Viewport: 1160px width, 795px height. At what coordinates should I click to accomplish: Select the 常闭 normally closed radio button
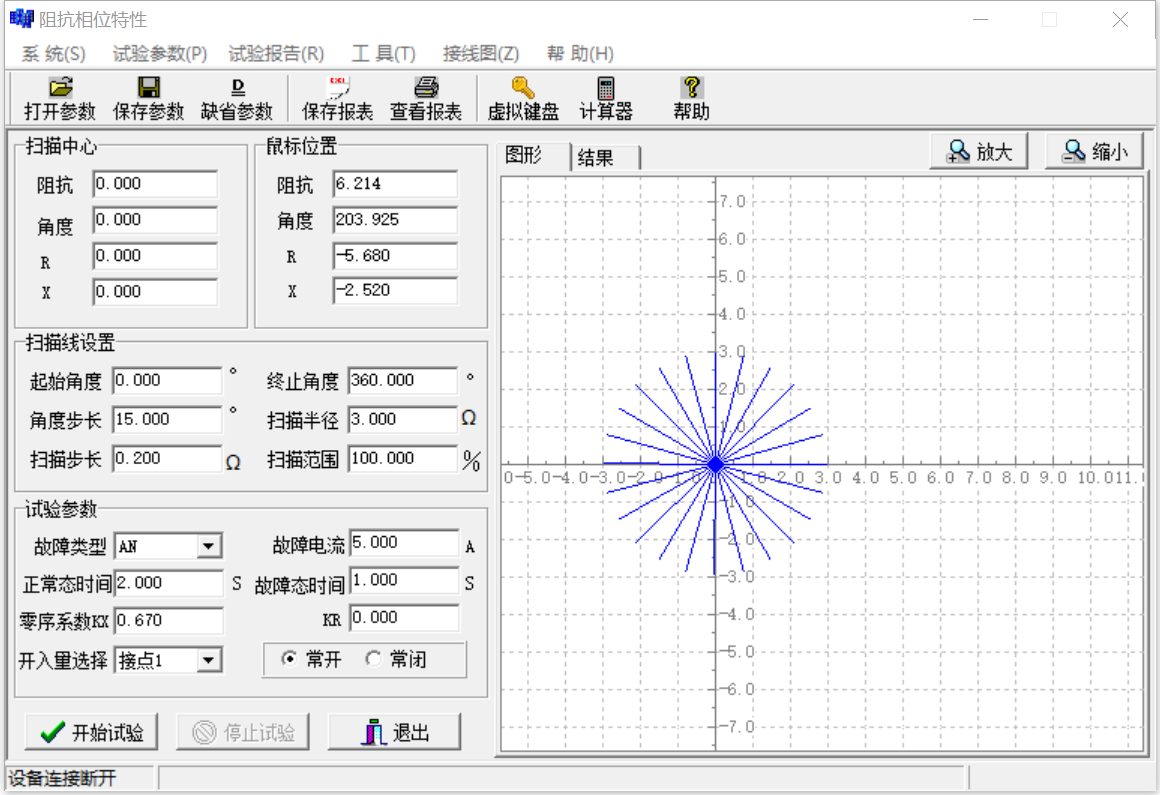click(x=374, y=660)
